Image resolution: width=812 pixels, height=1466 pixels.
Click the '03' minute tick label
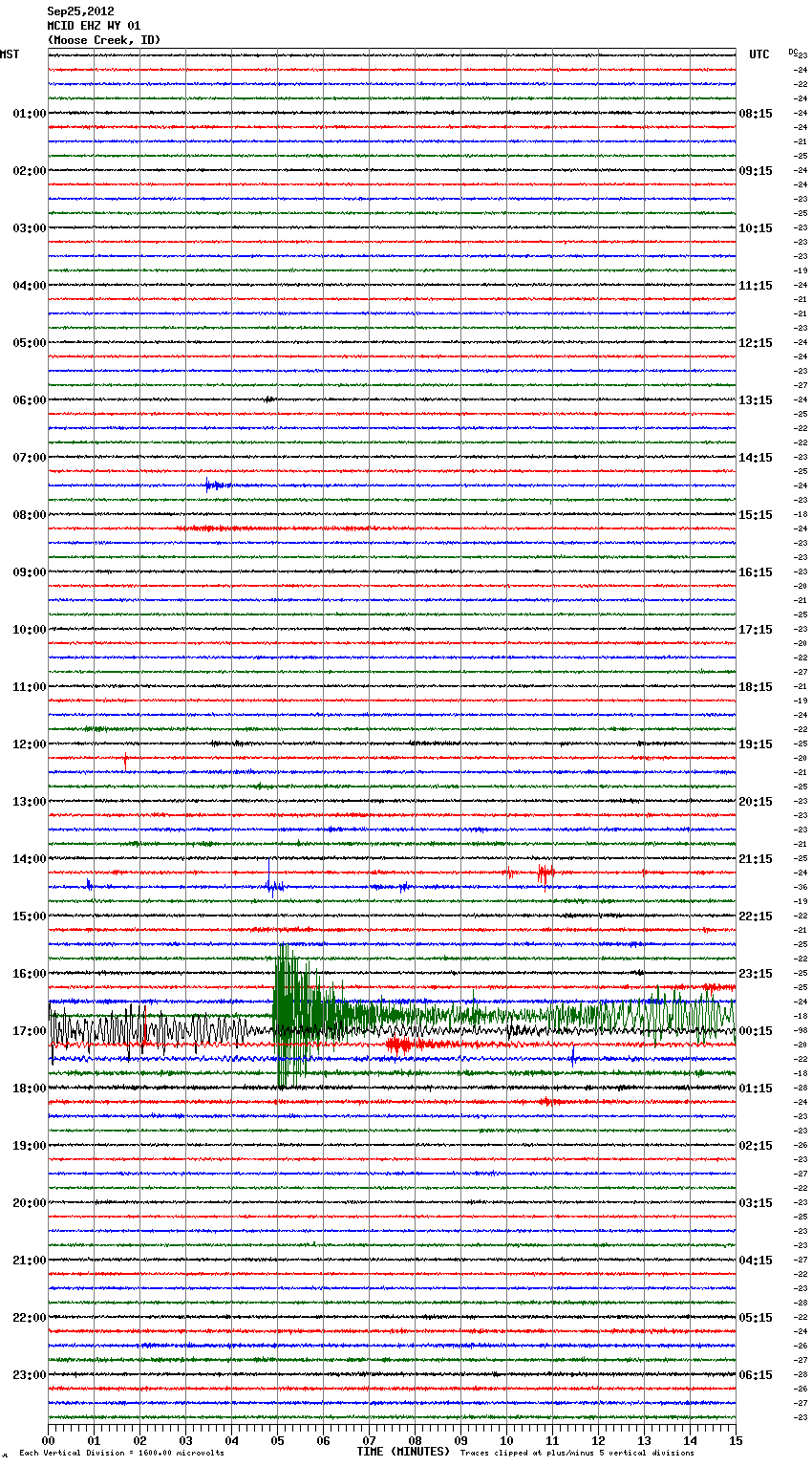(x=185, y=1440)
